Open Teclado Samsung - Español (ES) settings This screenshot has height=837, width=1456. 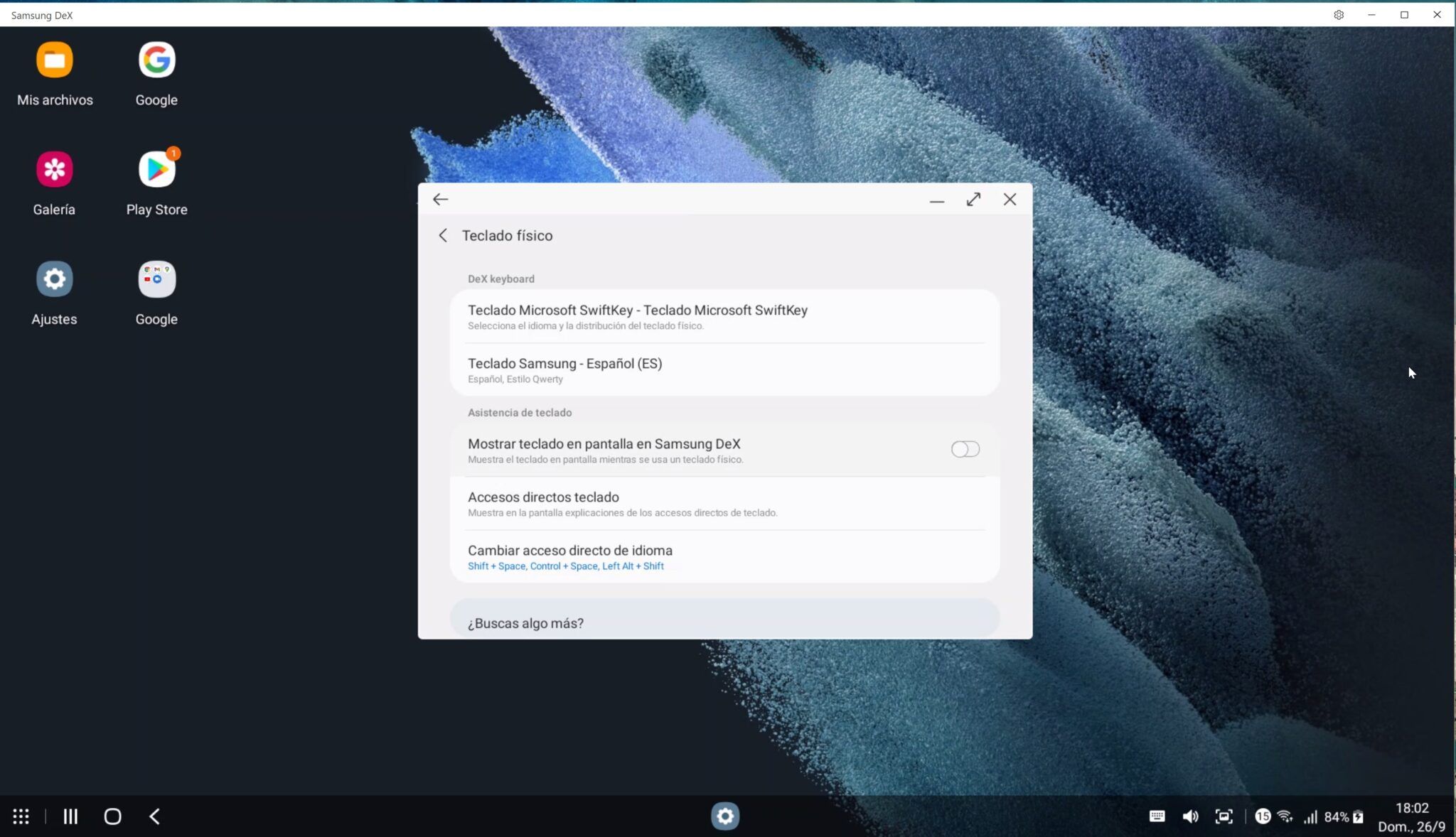point(724,369)
